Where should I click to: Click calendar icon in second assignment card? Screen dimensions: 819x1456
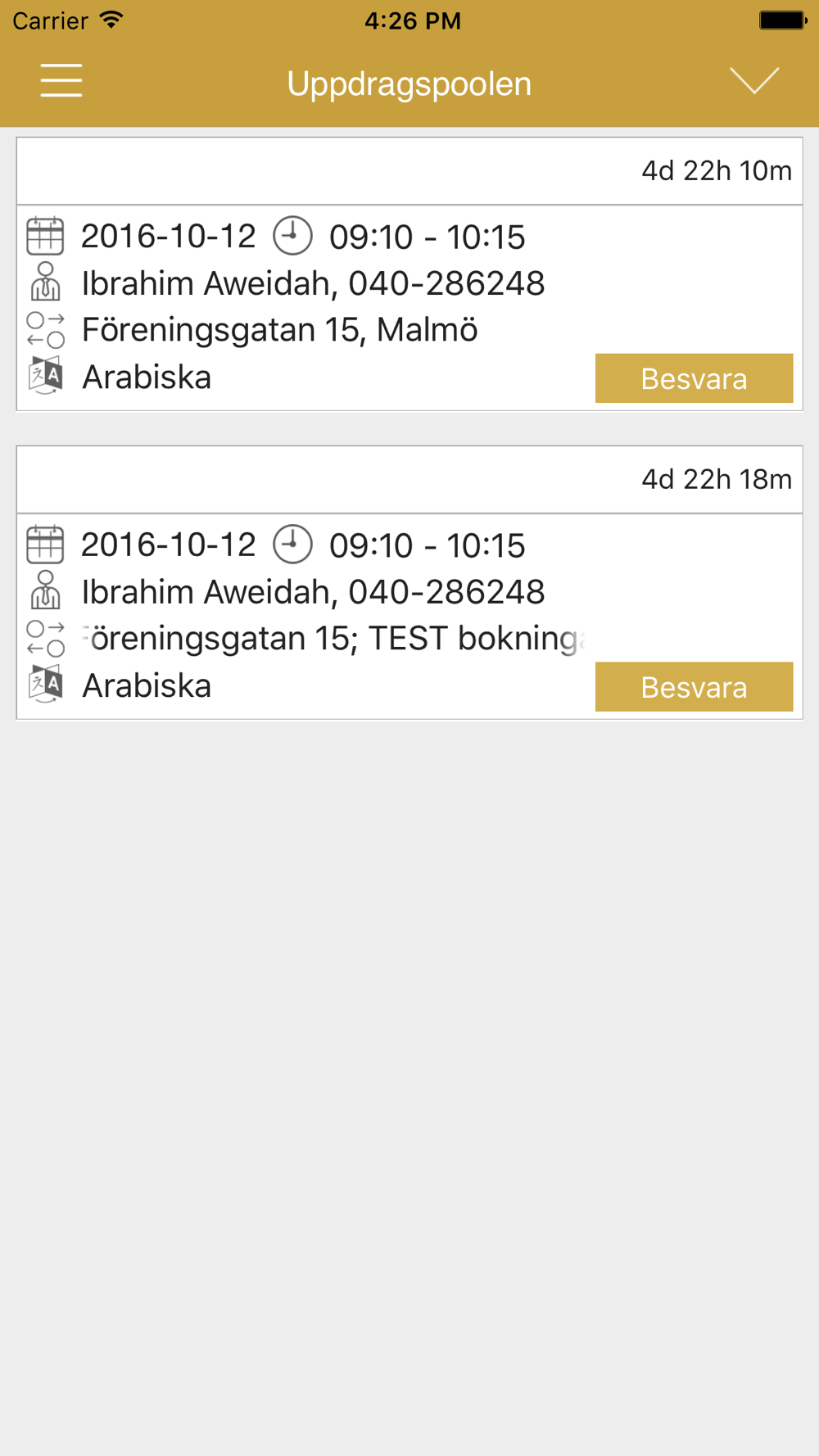click(45, 545)
